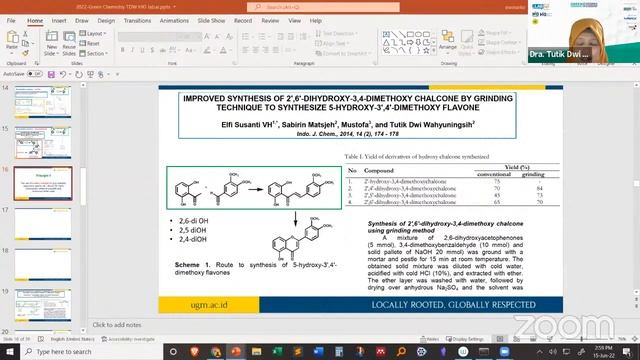This screenshot has height=360, width=640.
Task: Adjust the zoom slider in status bar
Action: coord(582,339)
